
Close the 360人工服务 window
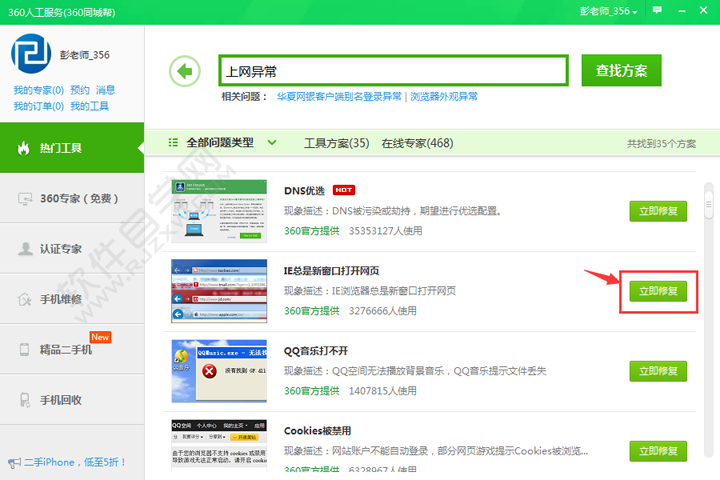pyautogui.click(x=703, y=10)
